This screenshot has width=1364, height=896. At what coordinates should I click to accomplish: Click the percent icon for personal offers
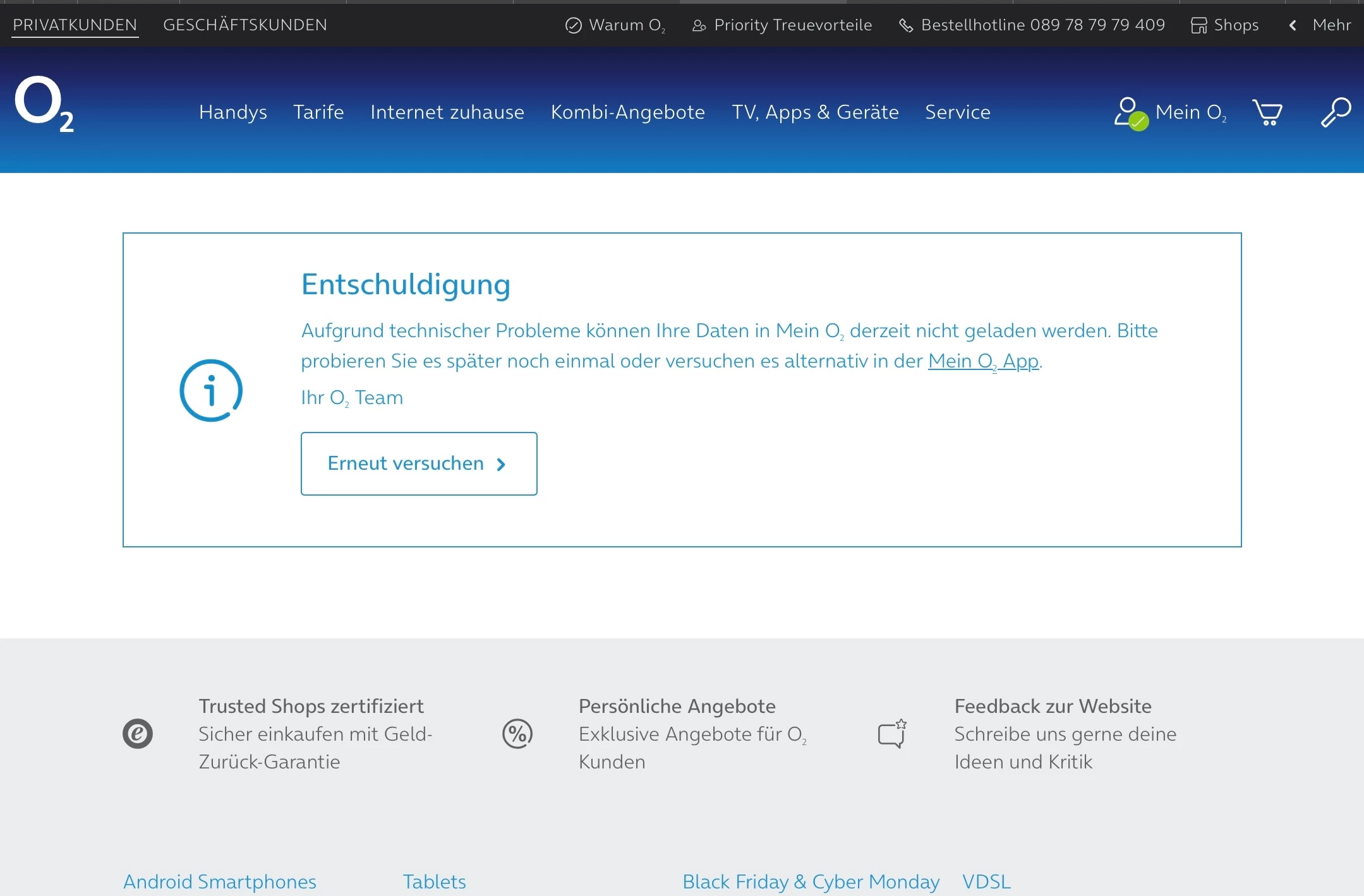click(517, 734)
